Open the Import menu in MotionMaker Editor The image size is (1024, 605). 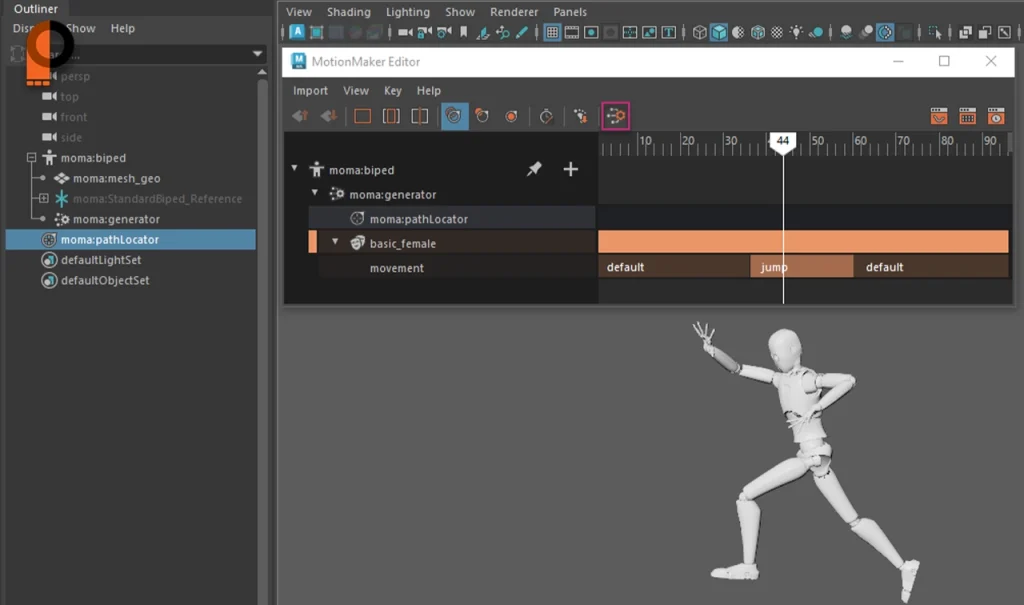coord(310,91)
